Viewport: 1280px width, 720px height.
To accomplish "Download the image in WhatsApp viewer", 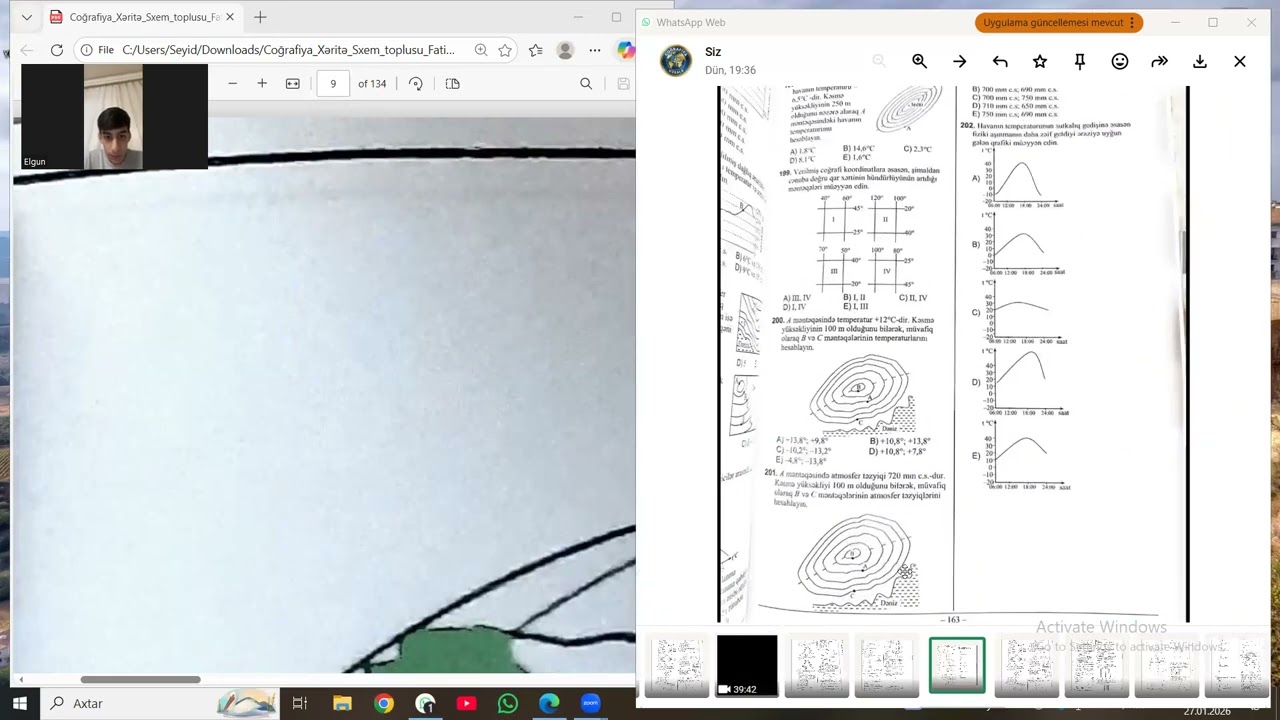I will tap(1200, 62).
